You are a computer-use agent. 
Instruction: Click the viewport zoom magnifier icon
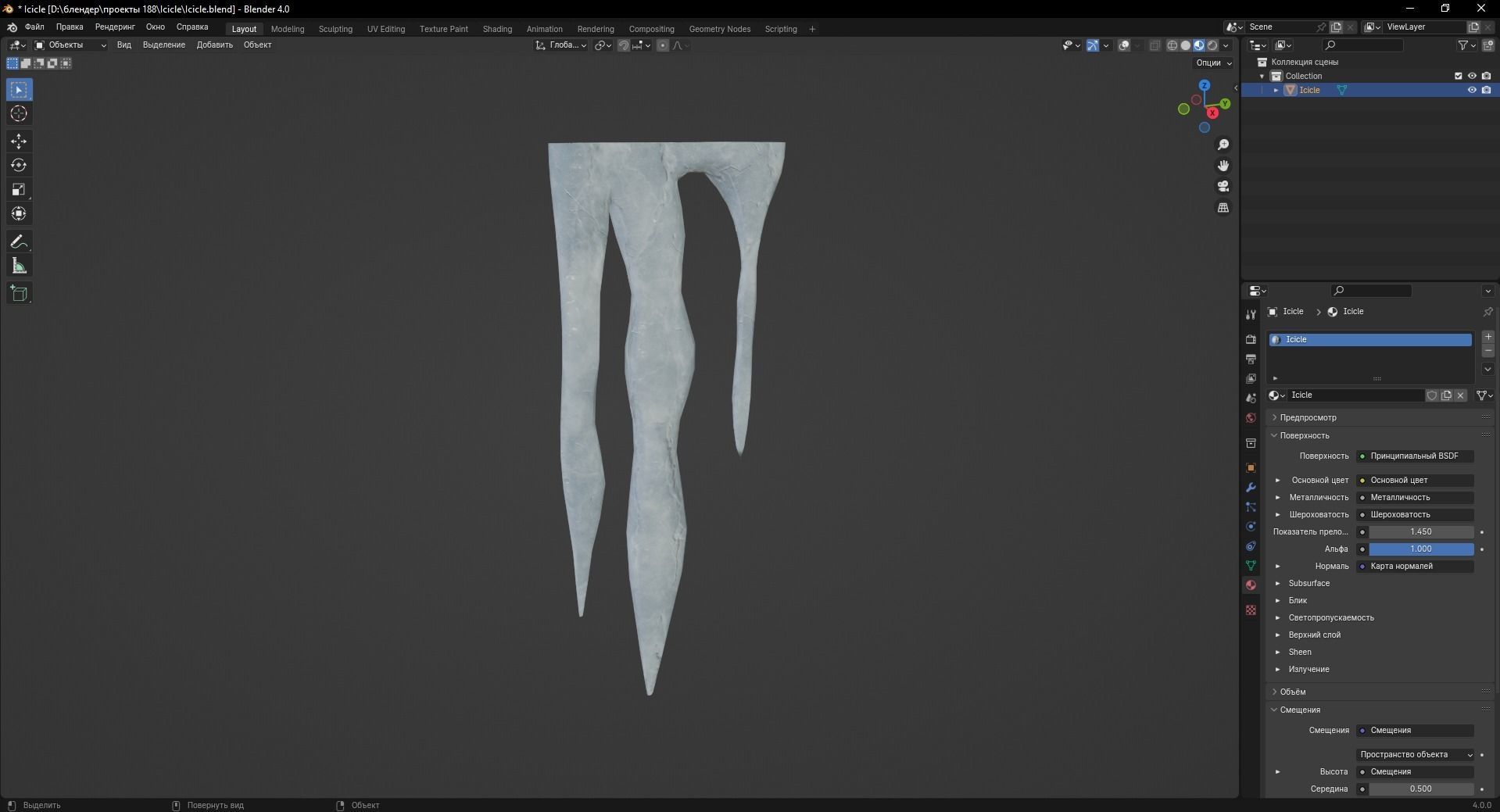1223,145
